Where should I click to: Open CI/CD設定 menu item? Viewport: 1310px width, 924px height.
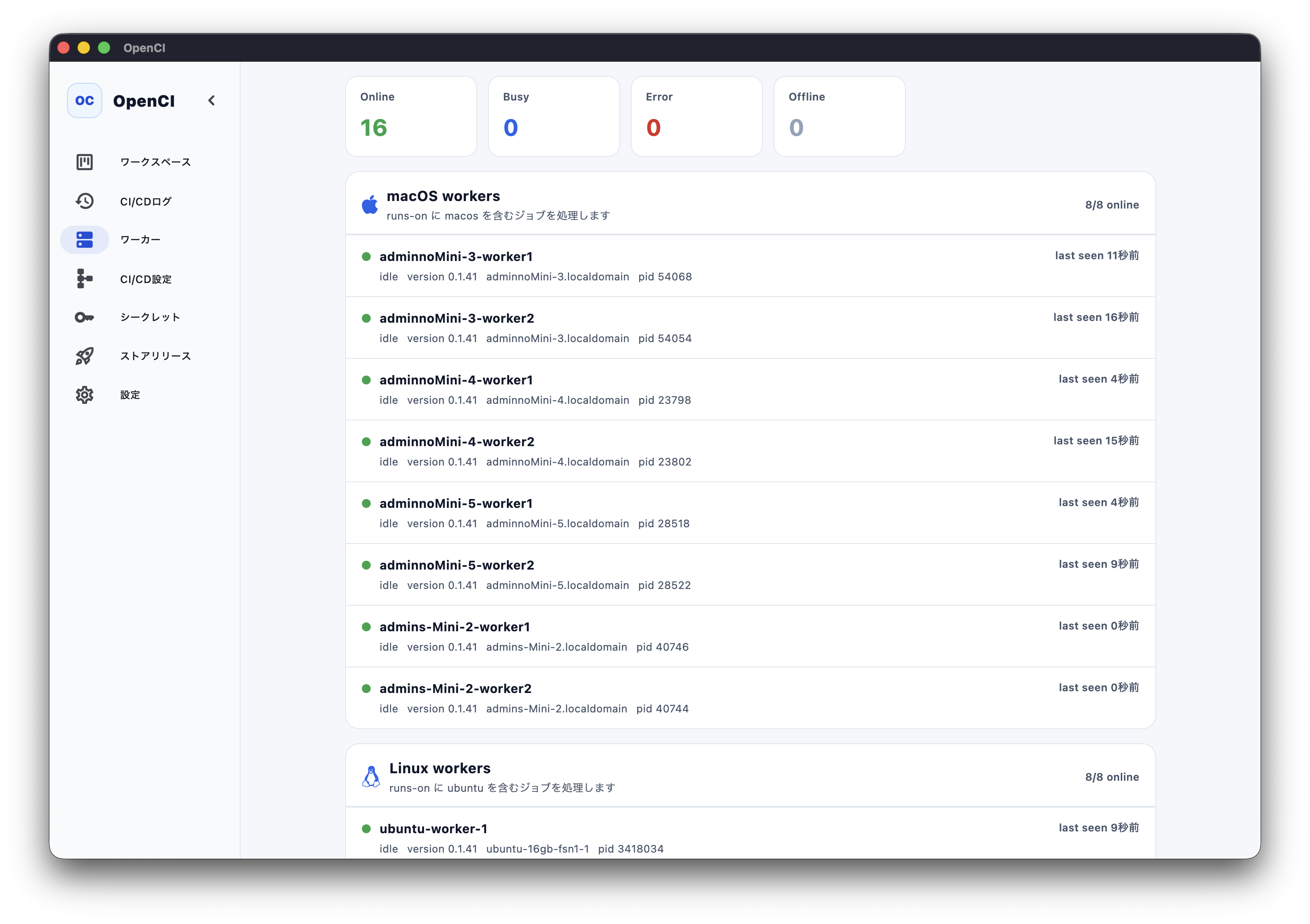(145, 279)
